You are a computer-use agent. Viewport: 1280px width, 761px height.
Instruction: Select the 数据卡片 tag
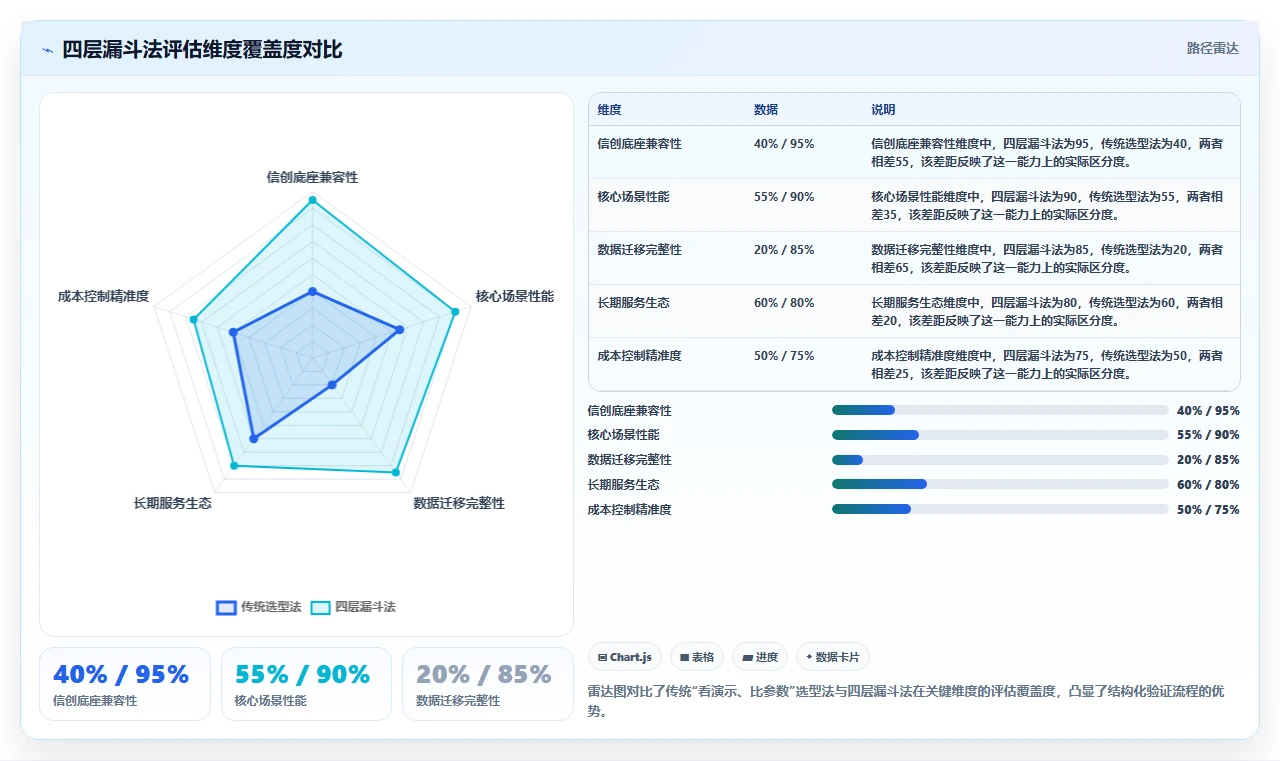(833, 657)
